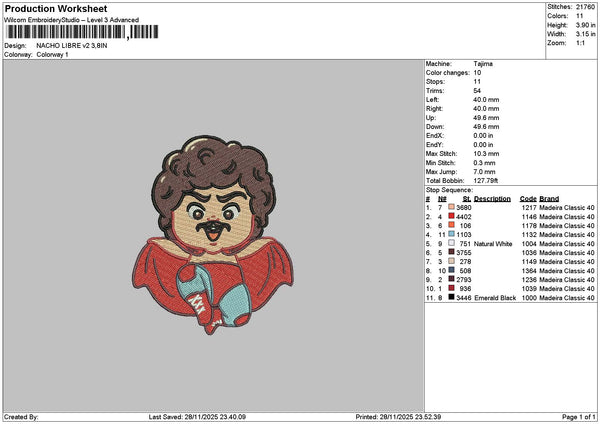The height and width of the screenshot is (424, 600).
Task: Click the 'Created By:' footer label
Action: point(21,417)
